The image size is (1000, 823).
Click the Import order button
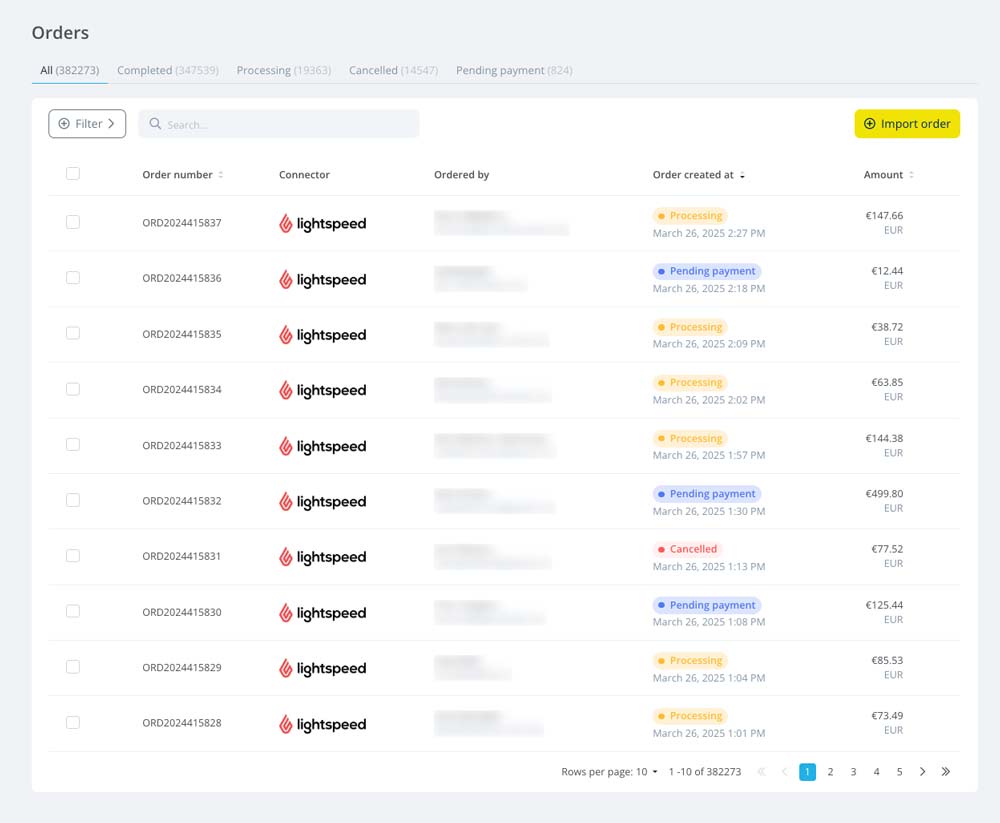907,124
